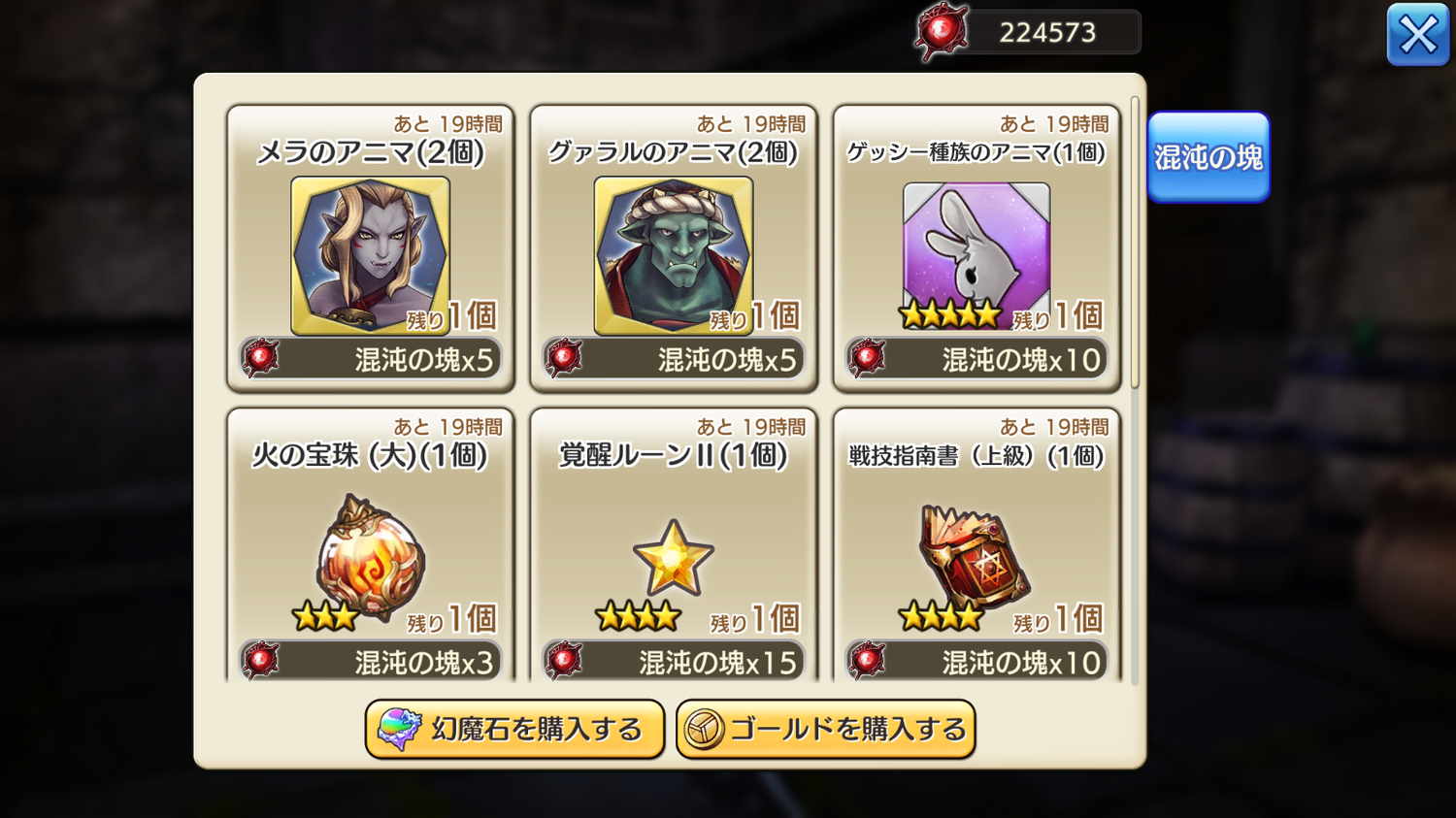Screen dimensions: 1456x818
Task: Select the グァラルのアニマ orc portrait
Action: (x=674, y=255)
